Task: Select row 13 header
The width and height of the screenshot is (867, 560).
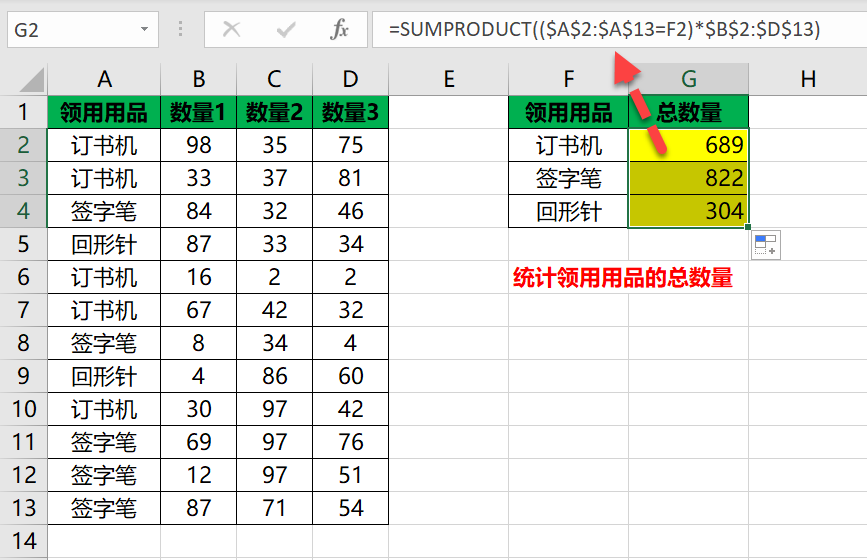Action: click(23, 508)
